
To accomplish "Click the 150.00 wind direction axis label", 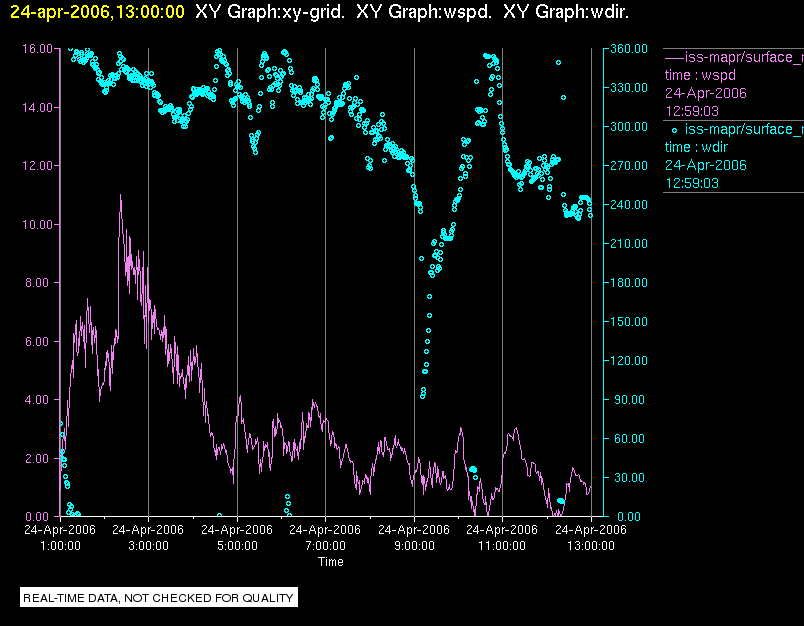I will coord(629,321).
